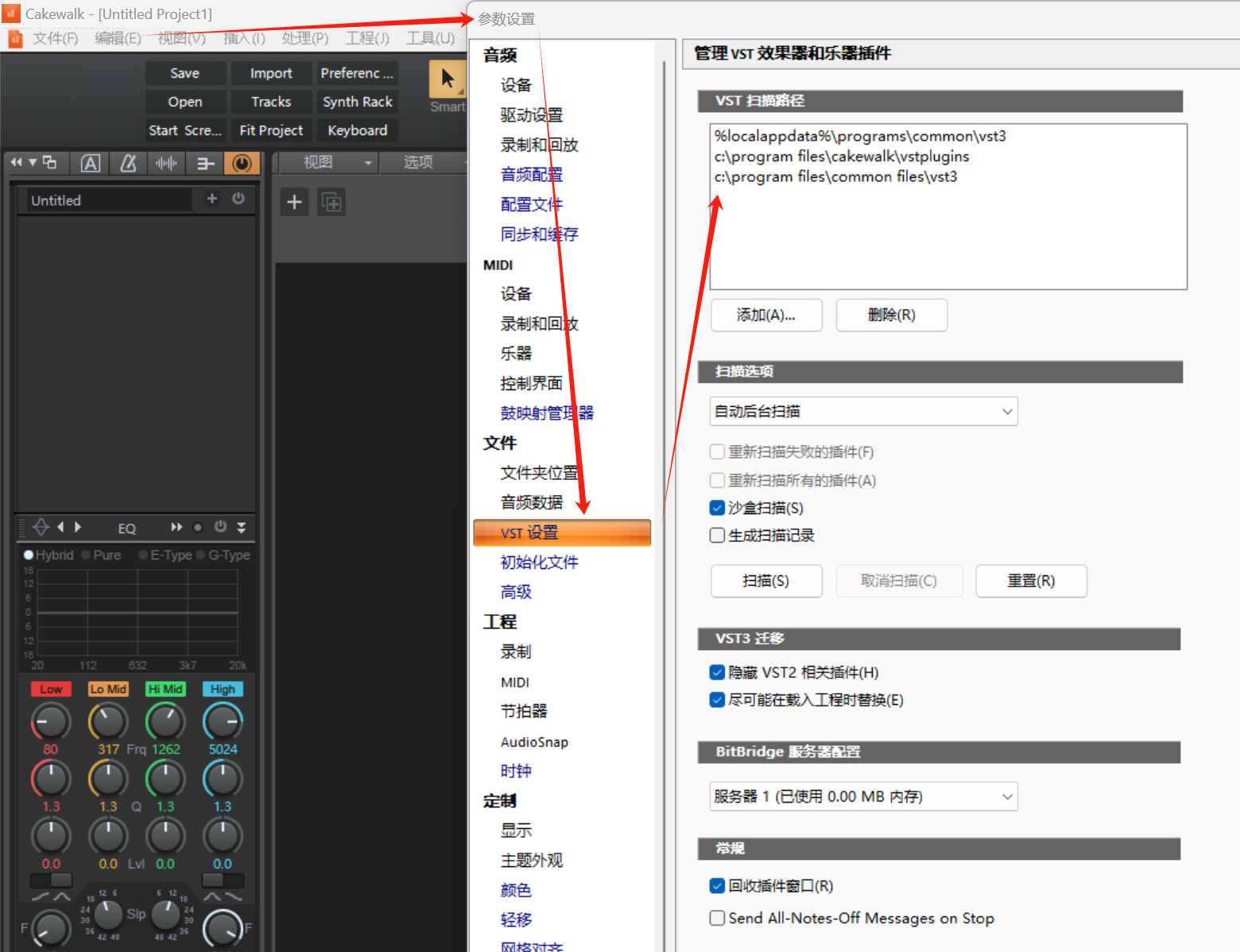Viewport: 1240px width, 952px height.
Task: Click the duplicate track icon
Action: [331, 202]
